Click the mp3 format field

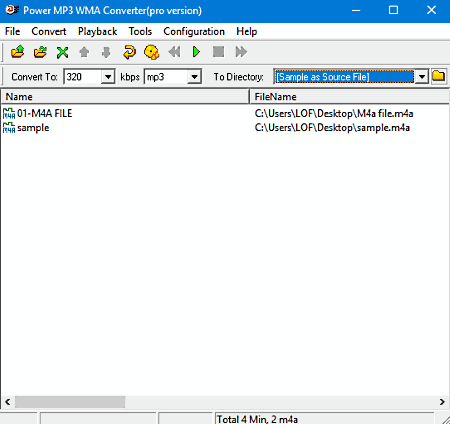(x=166, y=77)
